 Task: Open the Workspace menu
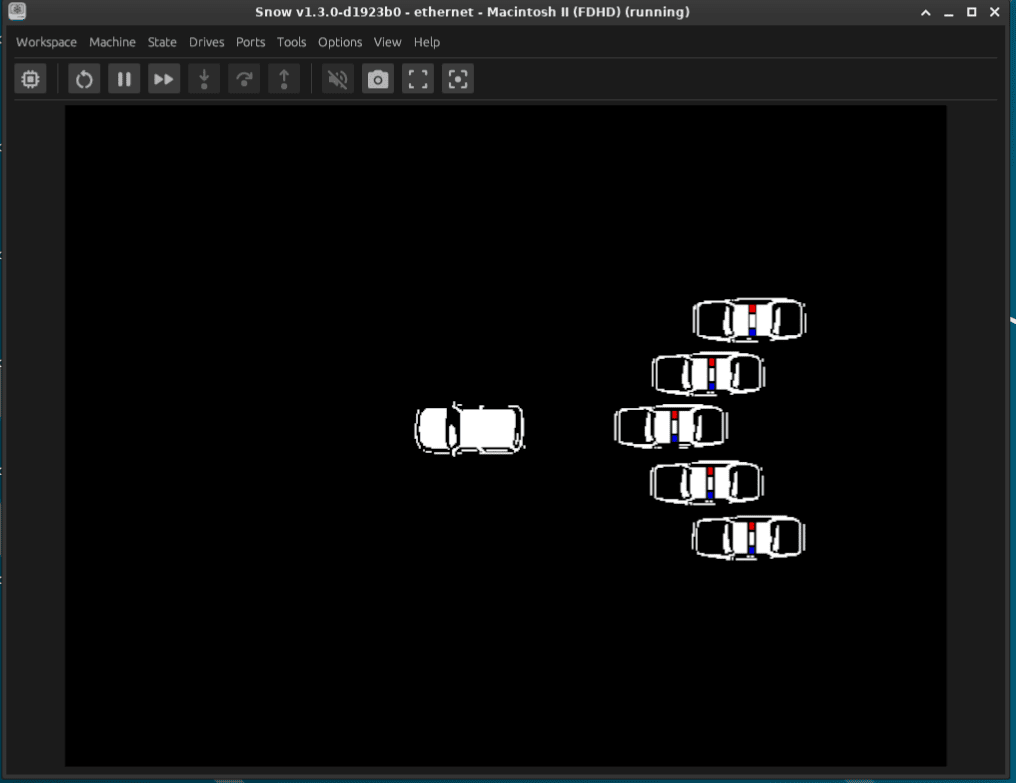coord(47,42)
